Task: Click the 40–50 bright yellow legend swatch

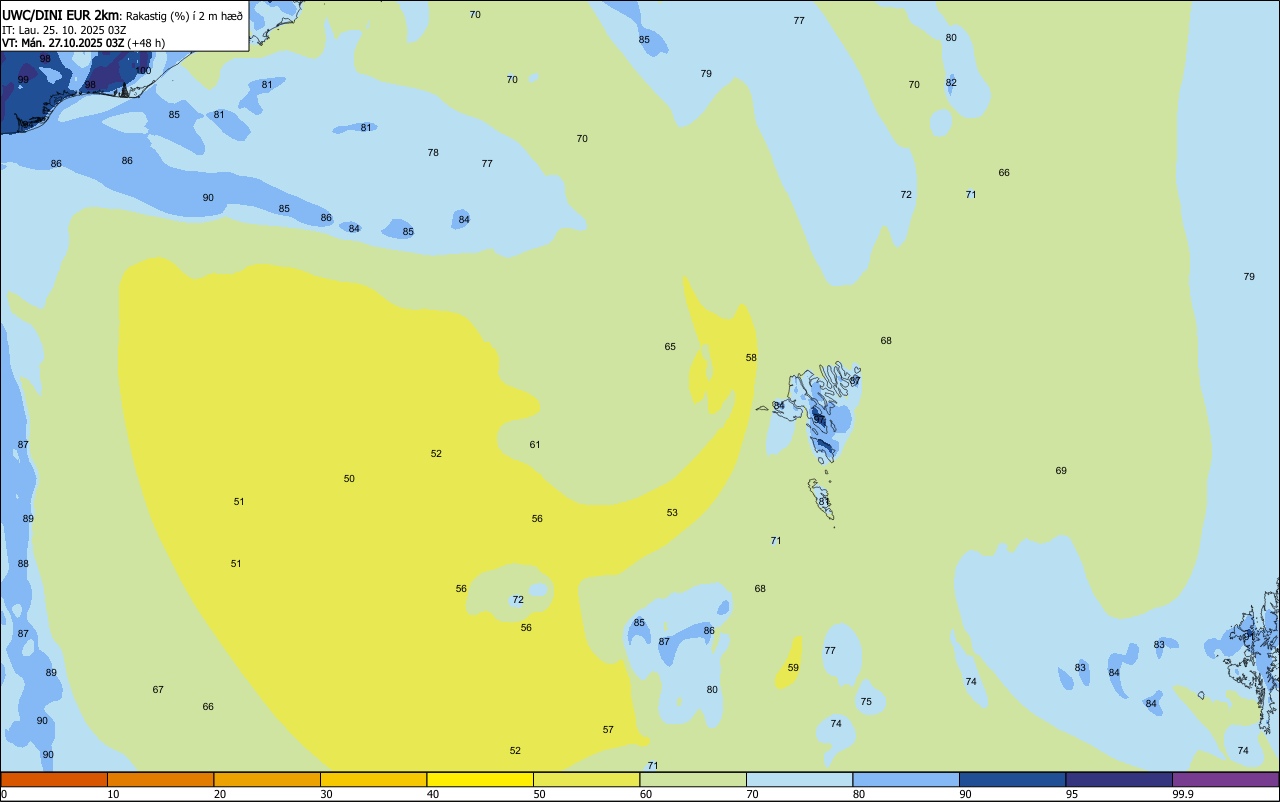Action: click(x=480, y=779)
